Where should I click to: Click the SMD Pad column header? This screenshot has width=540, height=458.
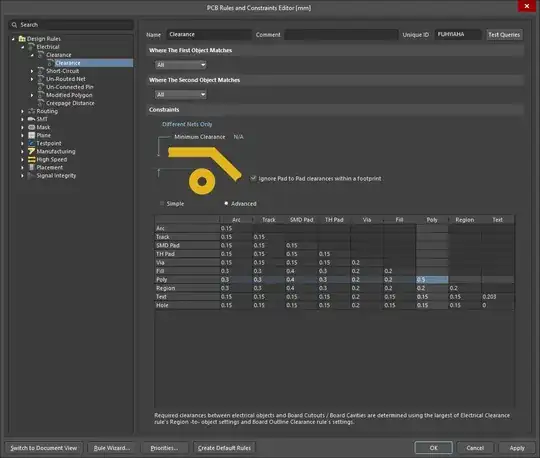(x=301, y=220)
